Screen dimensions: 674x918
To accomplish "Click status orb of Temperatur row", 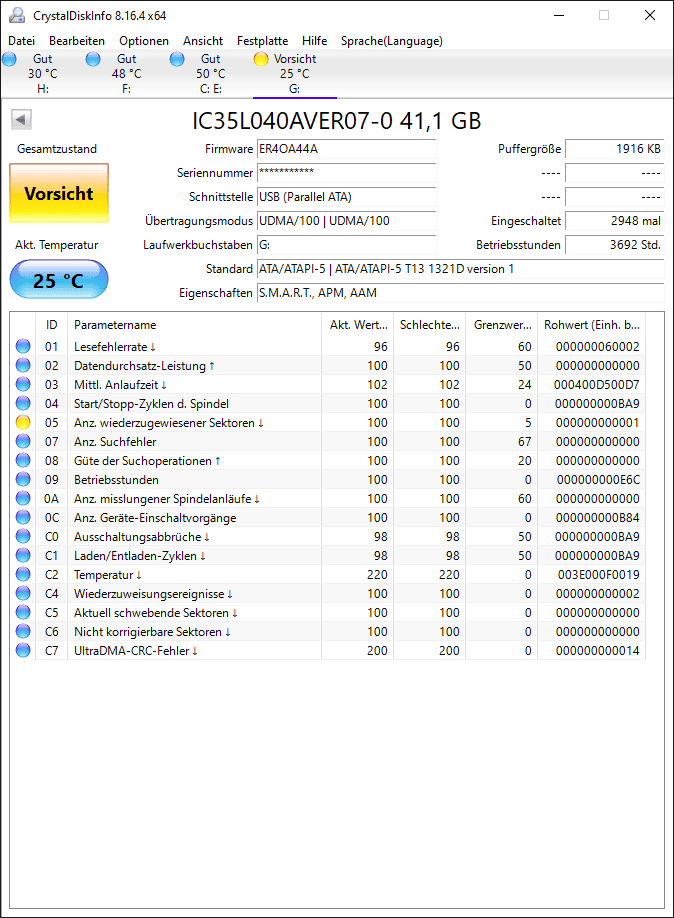I will point(23,574).
